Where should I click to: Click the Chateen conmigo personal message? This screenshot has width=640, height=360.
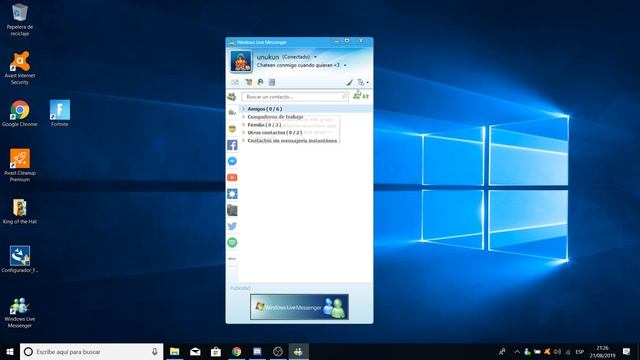coord(298,65)
